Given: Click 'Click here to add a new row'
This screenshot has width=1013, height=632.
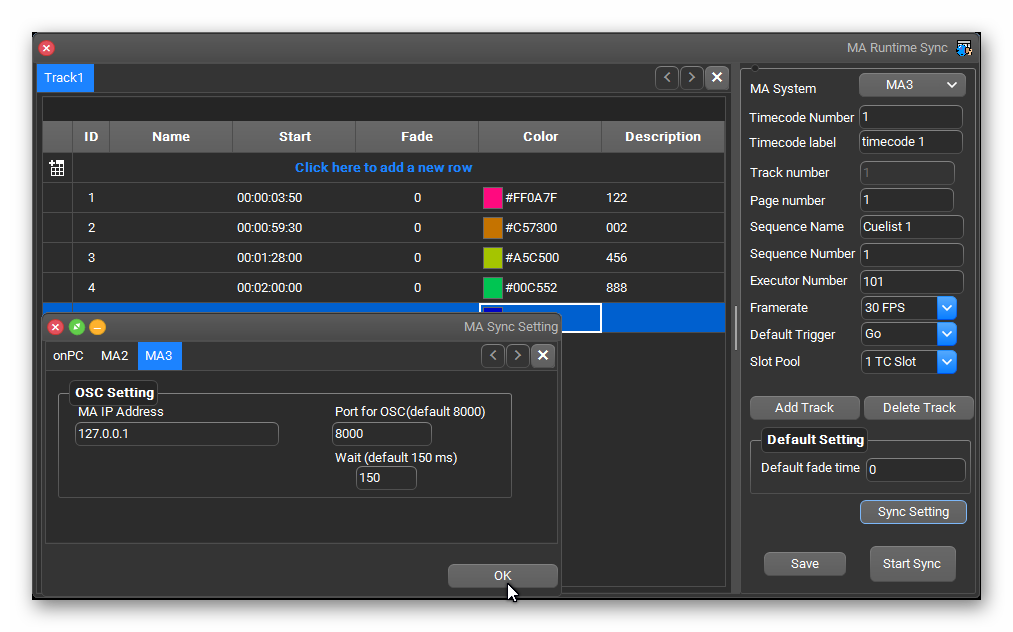Looking at the screenshot, I should pos(384,167).
